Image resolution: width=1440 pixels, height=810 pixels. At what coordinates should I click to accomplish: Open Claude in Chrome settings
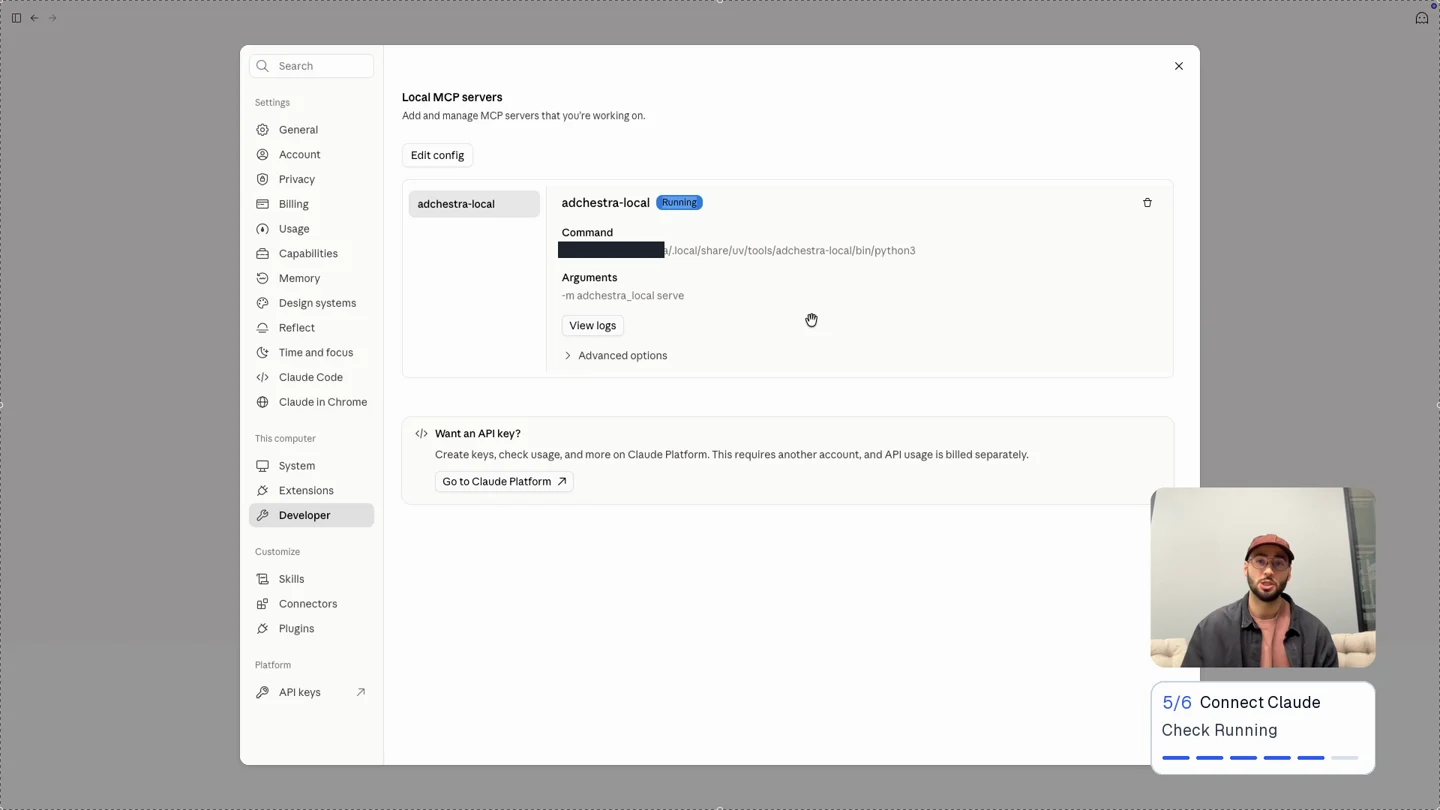point(312,402)
